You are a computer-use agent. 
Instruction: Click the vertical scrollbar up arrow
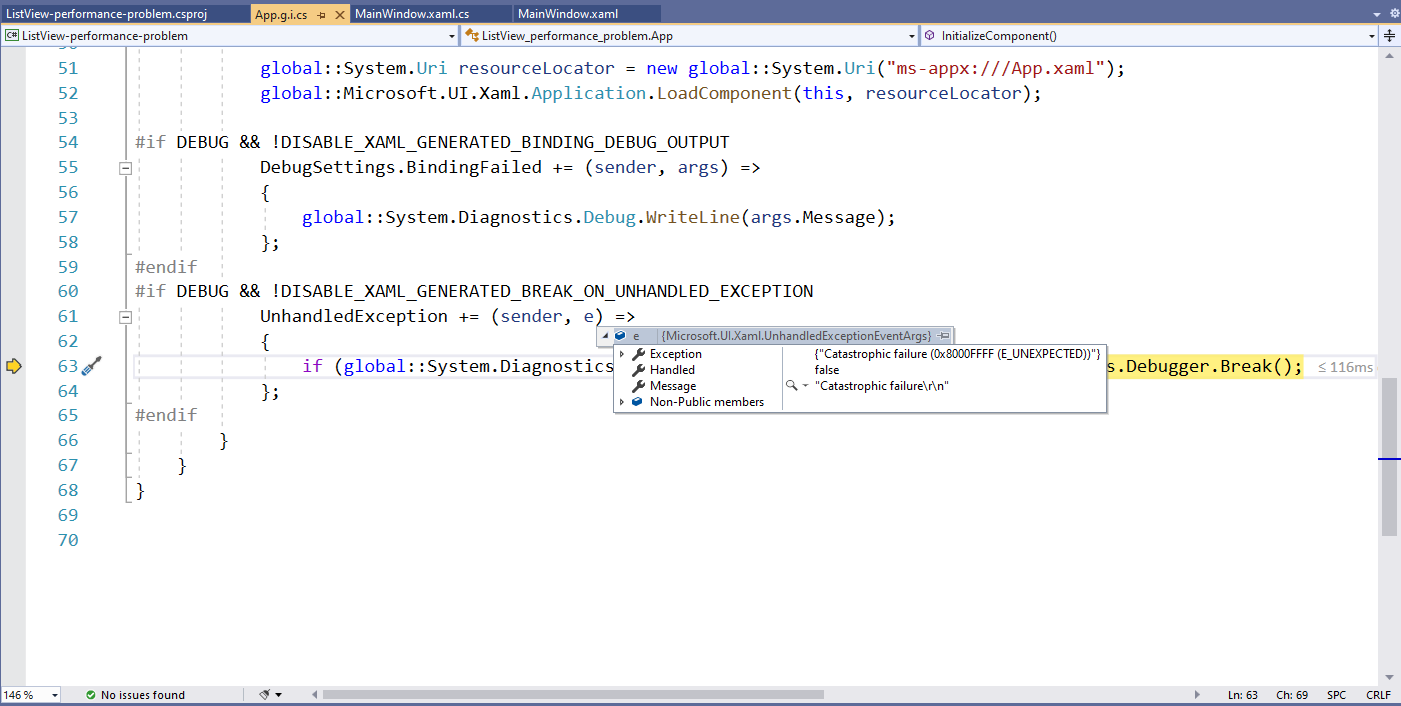pyautogui.click(x=1390, y=55)
